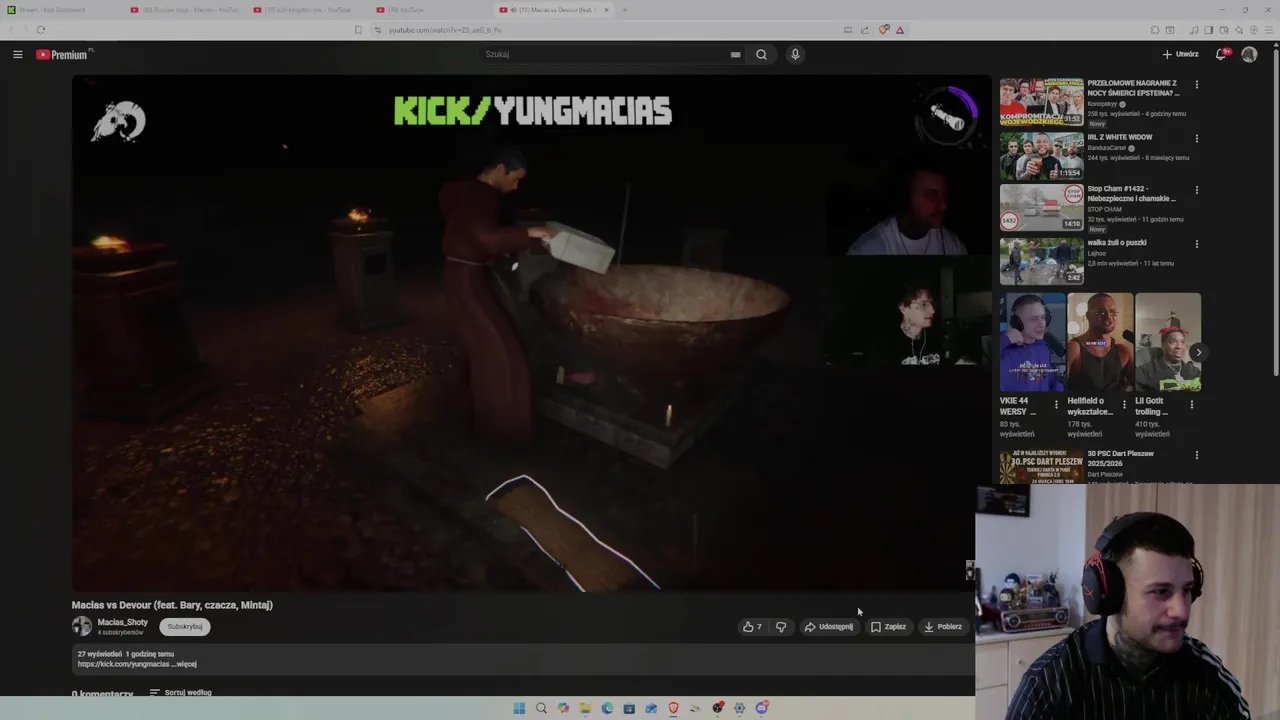This screenshot has width=1280, height=720.
Task: Open the YouTube hamburger guide menu
Action: (18, 54)
